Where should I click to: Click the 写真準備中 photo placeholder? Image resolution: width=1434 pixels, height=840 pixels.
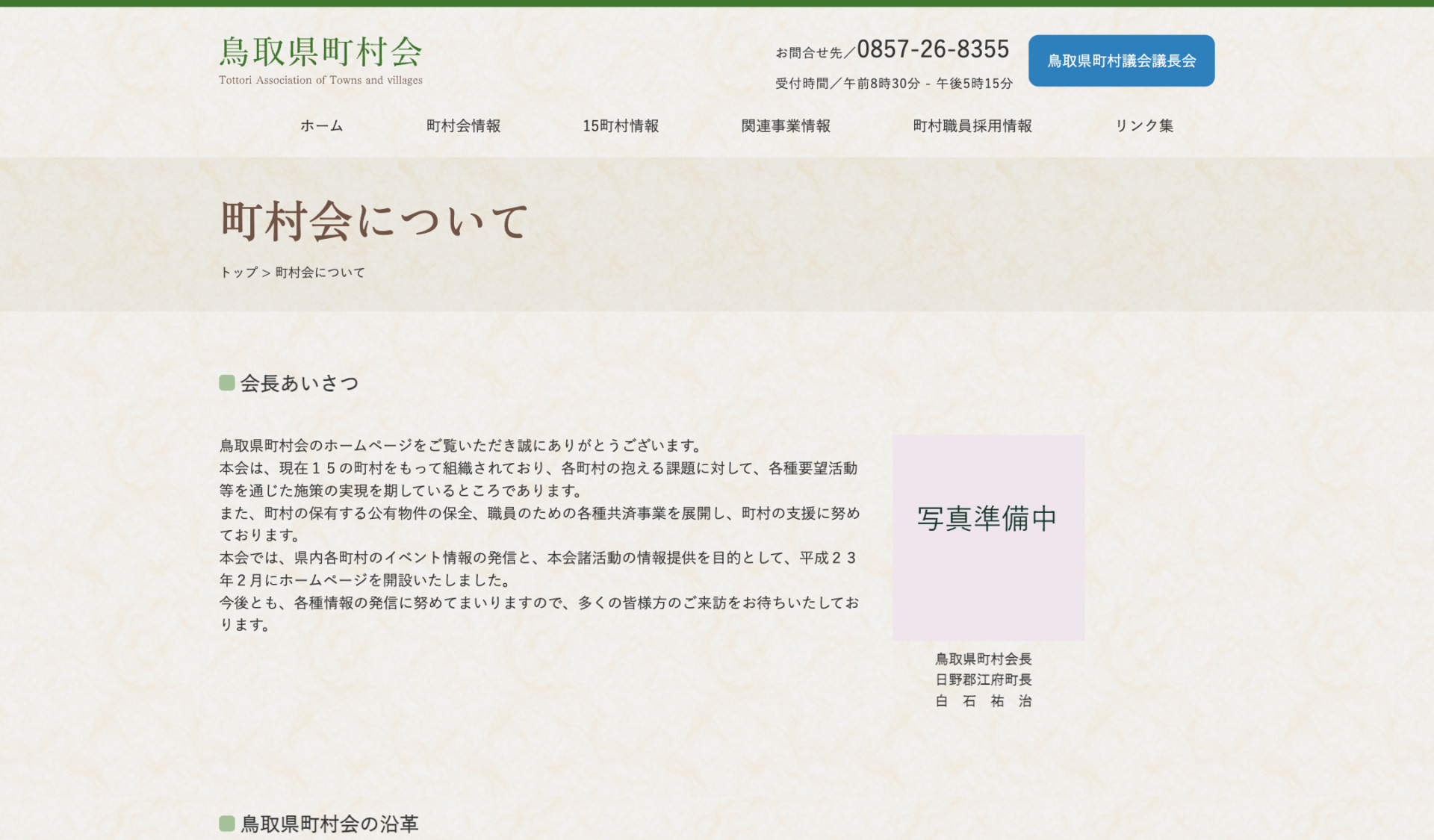(988, 538)
